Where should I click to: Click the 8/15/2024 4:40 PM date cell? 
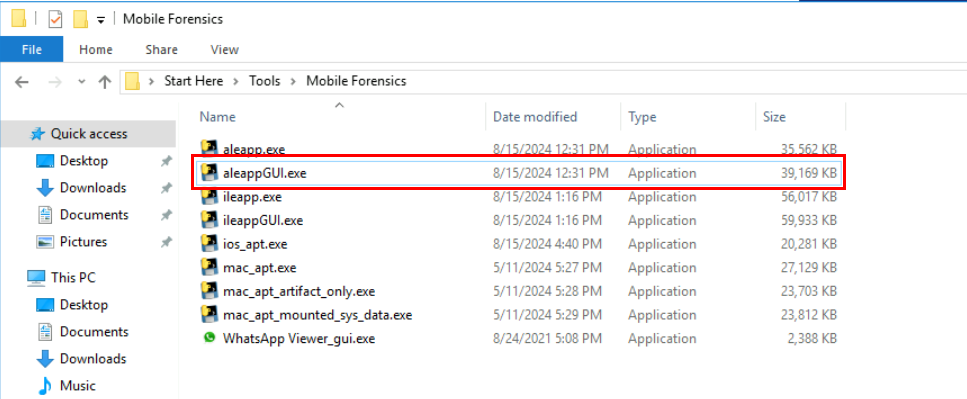(547, 244)
